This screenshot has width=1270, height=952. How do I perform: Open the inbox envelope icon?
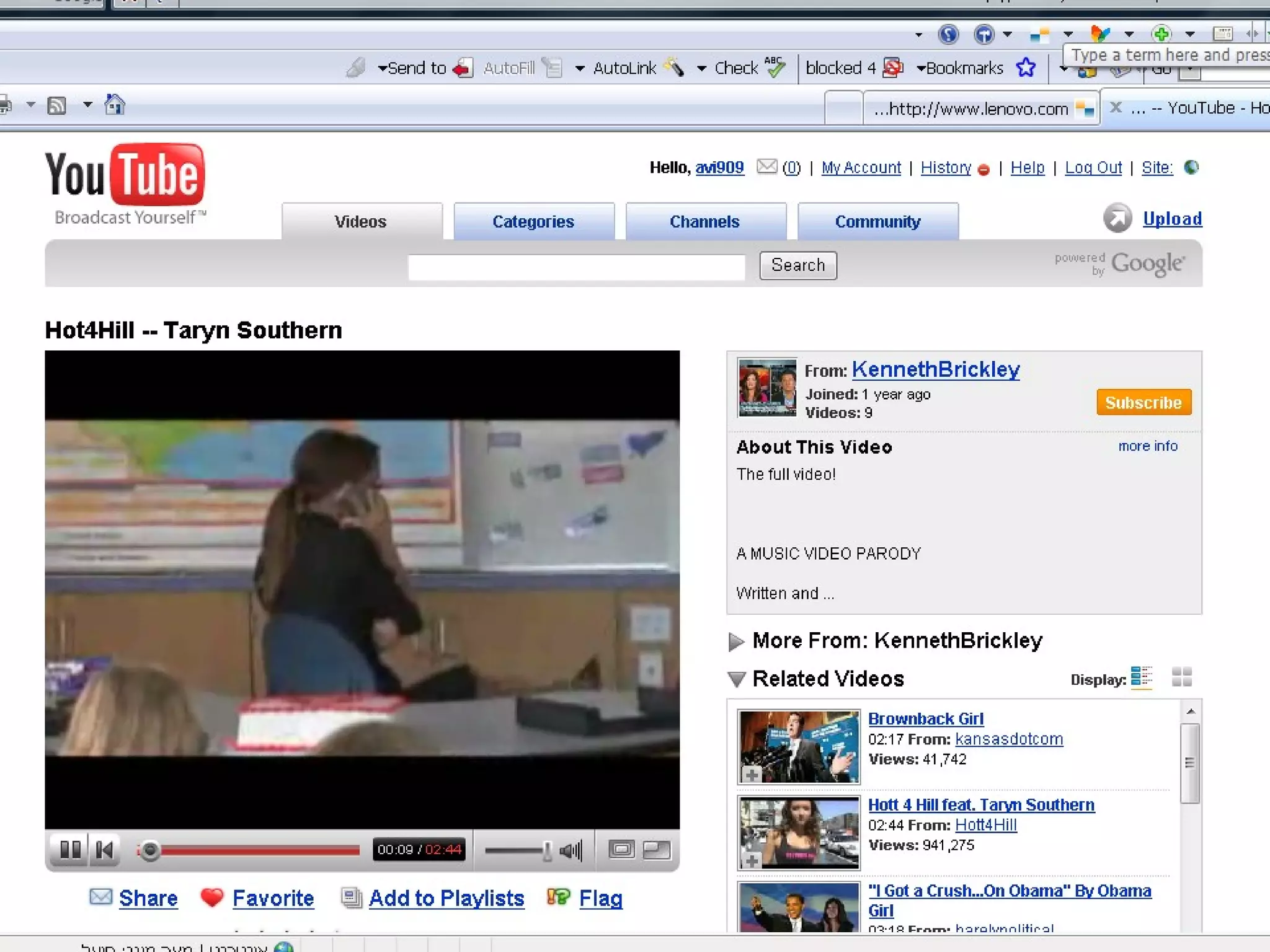(x=767, y=167)
